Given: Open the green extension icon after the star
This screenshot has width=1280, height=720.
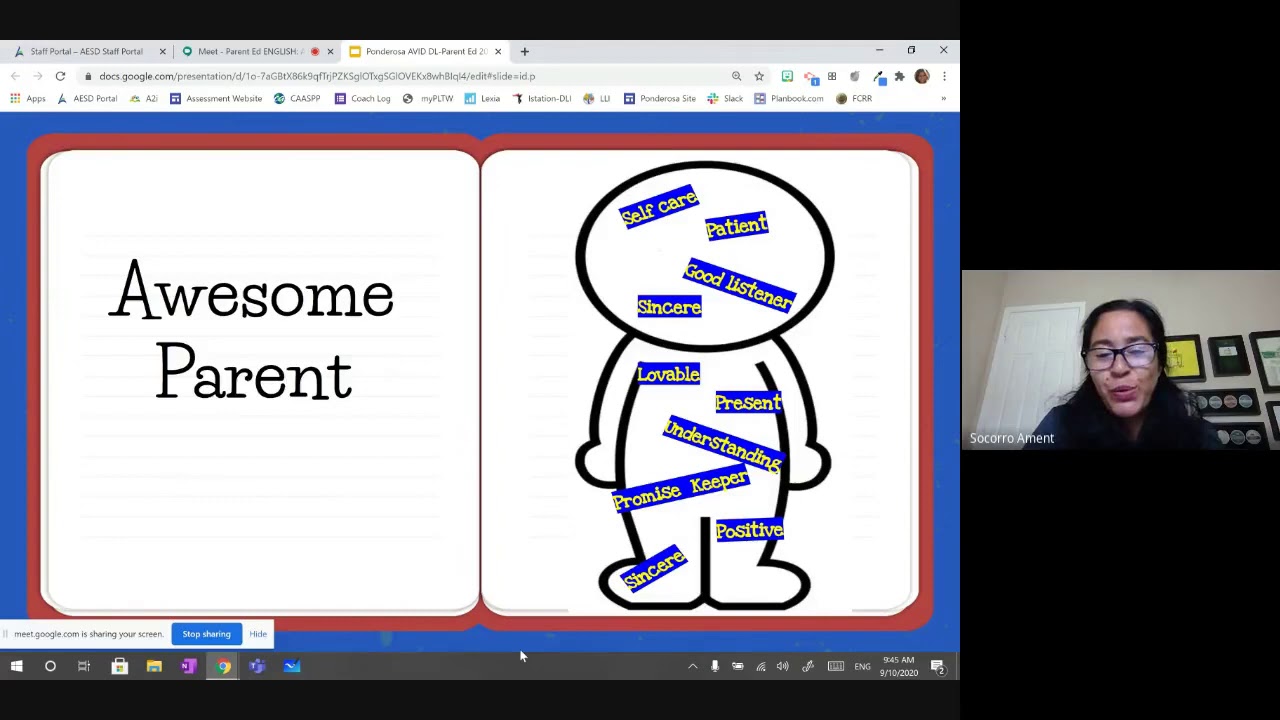Looking at the screenshot, I should [787, 76].
